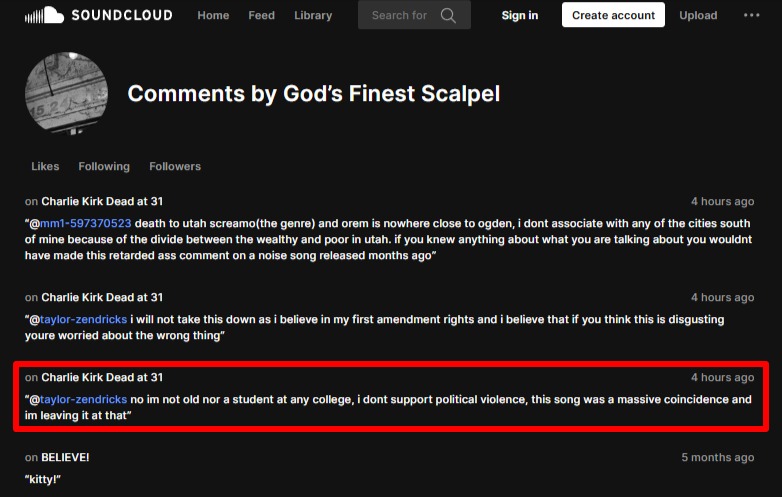Open first Charlie Kirk Dead at 31 track link

point(102,201)
